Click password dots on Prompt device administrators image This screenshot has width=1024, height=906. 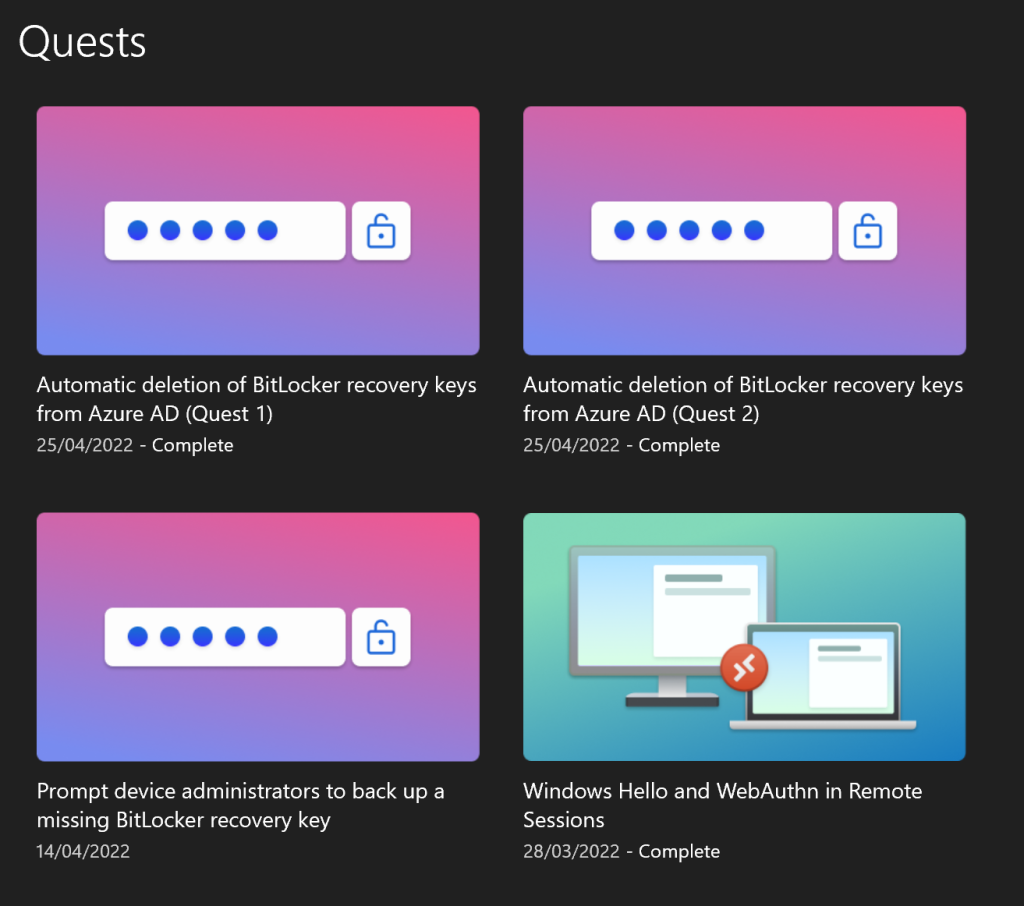coord(225,637)
